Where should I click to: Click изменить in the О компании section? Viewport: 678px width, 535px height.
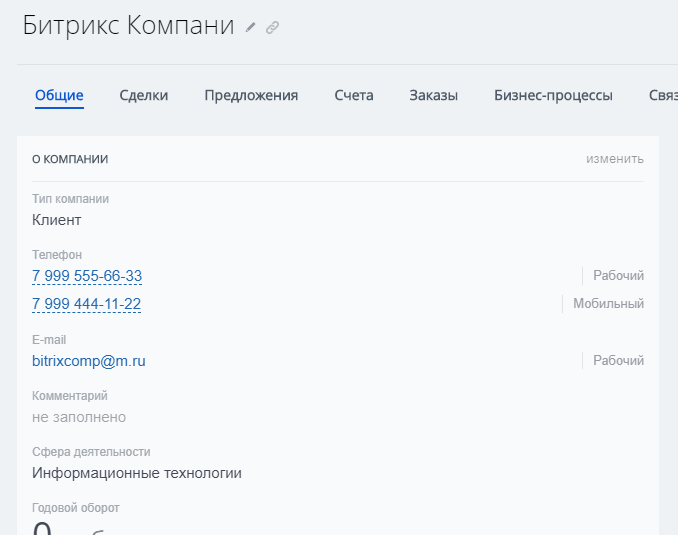coord(614,159)
